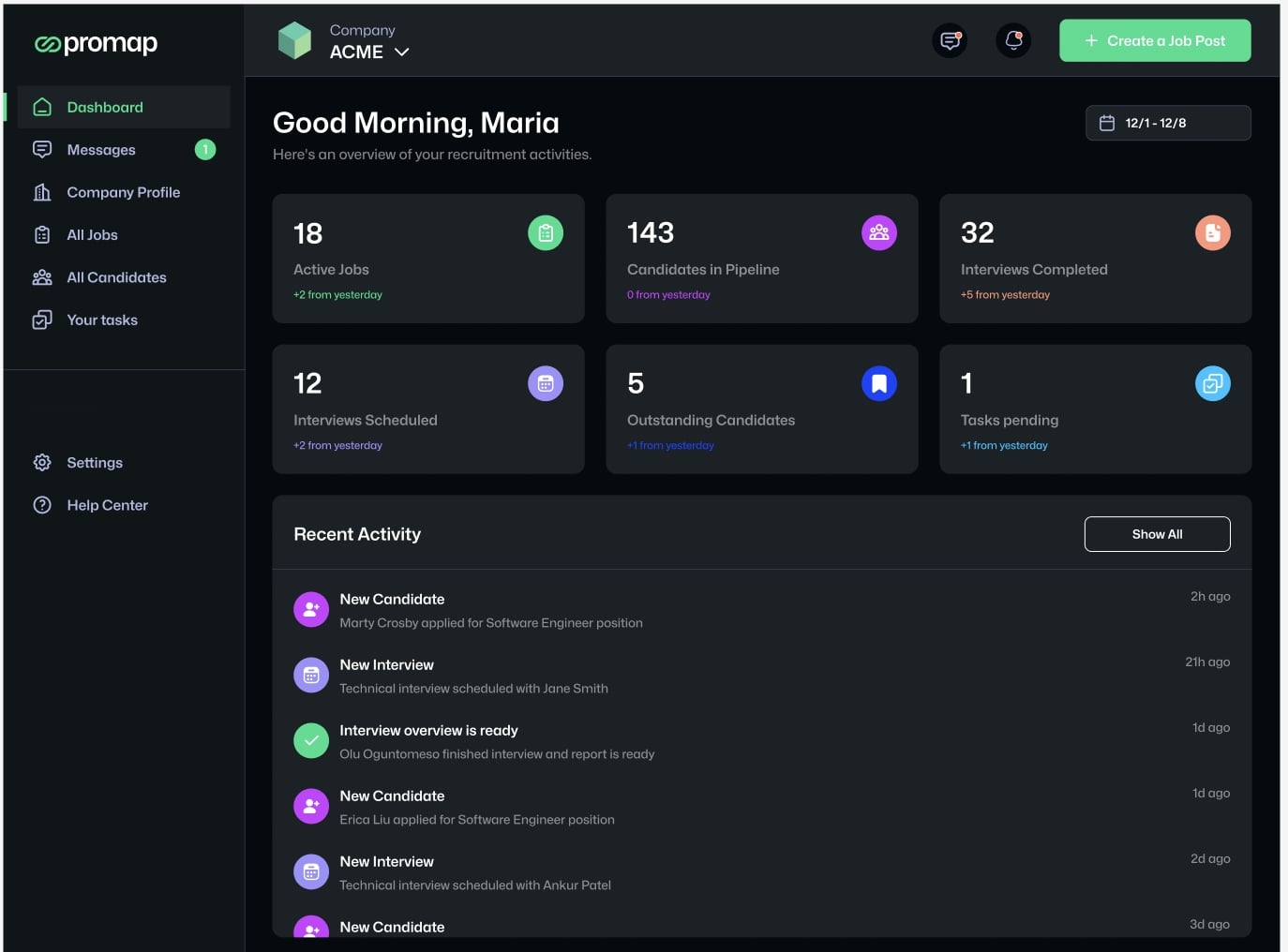
Task: Click the unread count badge next to Messages
Action: click(205, 149)
